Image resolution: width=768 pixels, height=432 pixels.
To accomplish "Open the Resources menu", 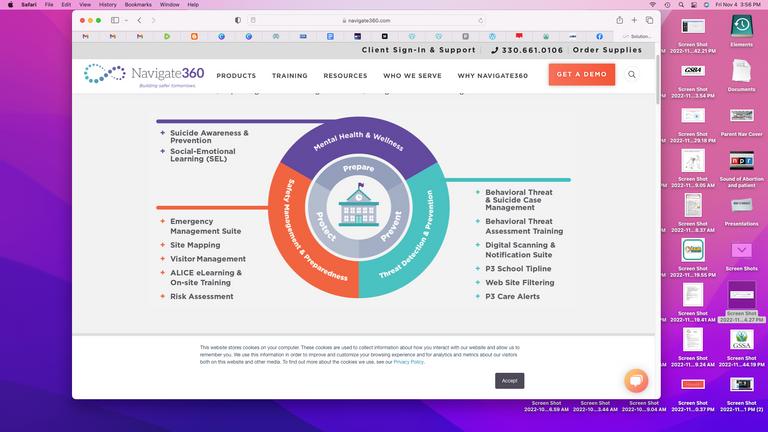I will click(x=345, y=75).
